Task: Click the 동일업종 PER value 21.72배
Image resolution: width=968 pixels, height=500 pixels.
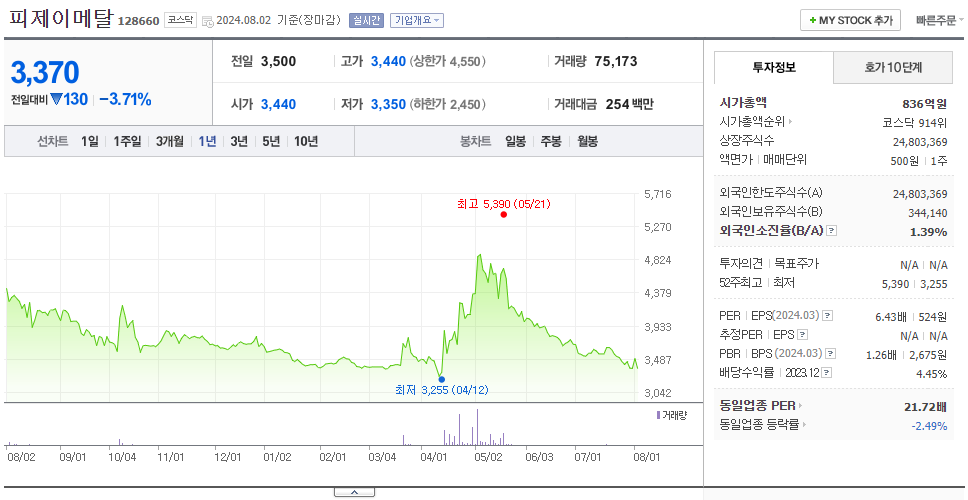Action: tap(924, 407)
